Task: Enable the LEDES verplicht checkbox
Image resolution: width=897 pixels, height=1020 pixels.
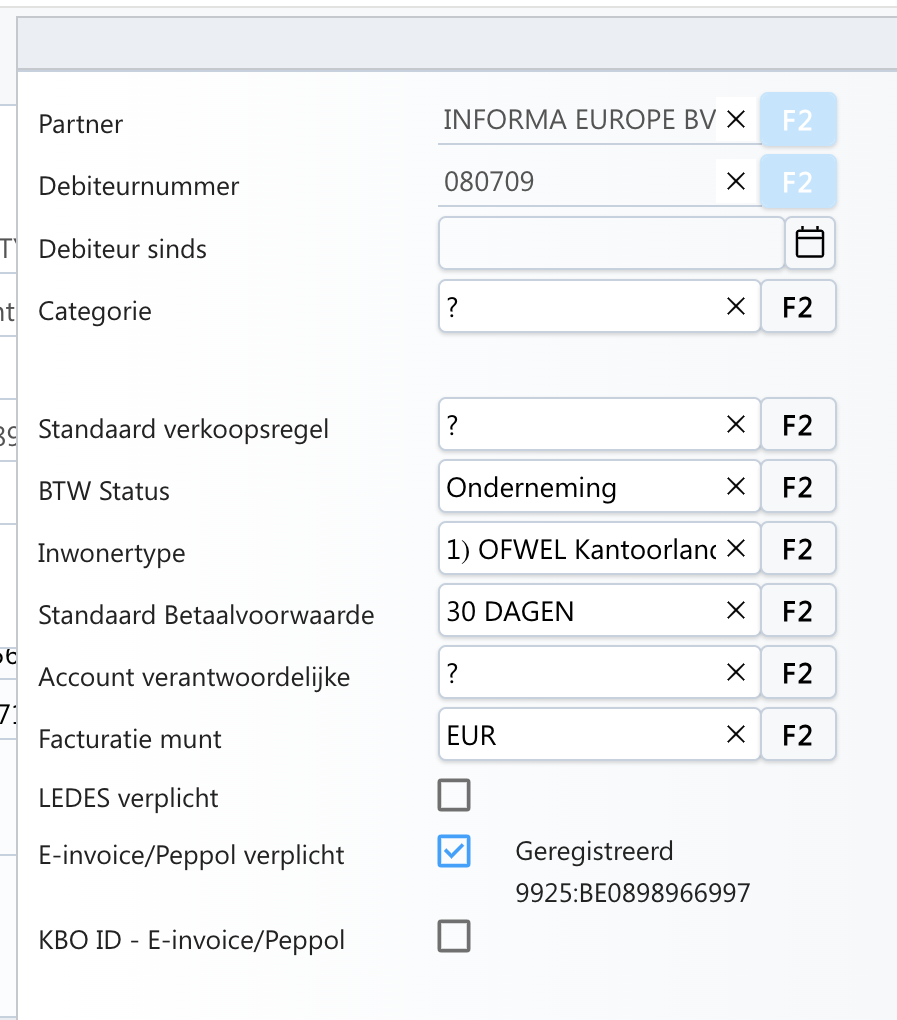Action: point(454,796)
